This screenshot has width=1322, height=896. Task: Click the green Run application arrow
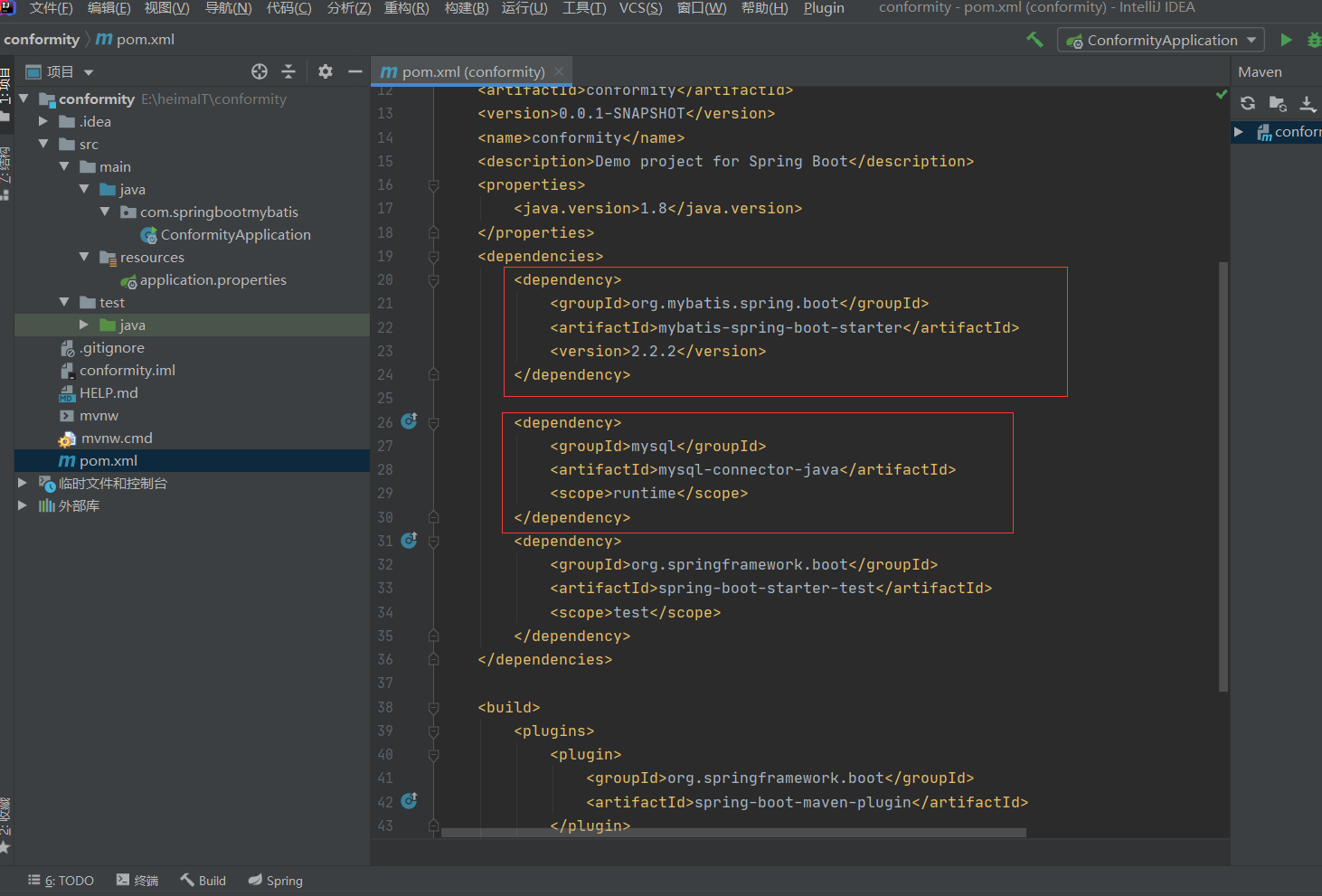click(x=1286, y=40)
